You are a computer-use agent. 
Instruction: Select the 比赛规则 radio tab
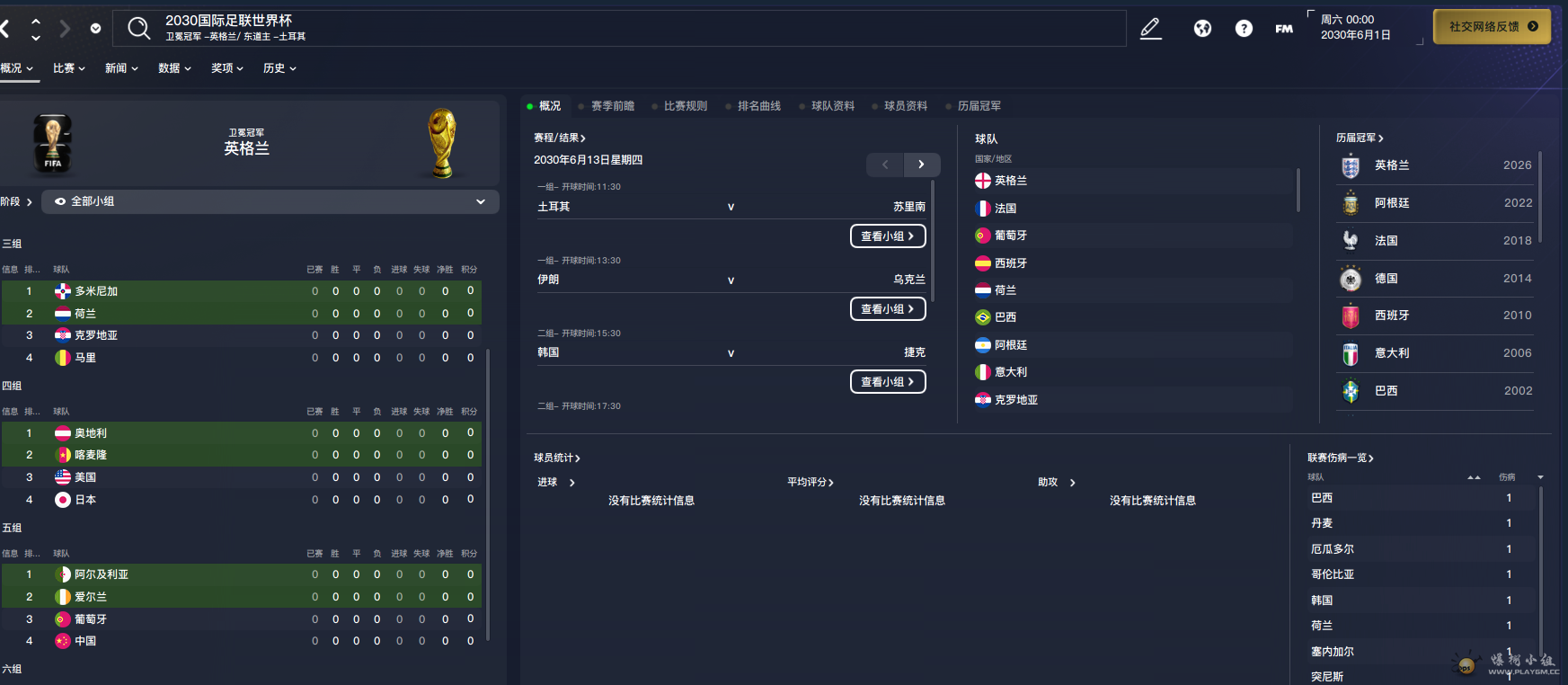[x=685, y=106]
